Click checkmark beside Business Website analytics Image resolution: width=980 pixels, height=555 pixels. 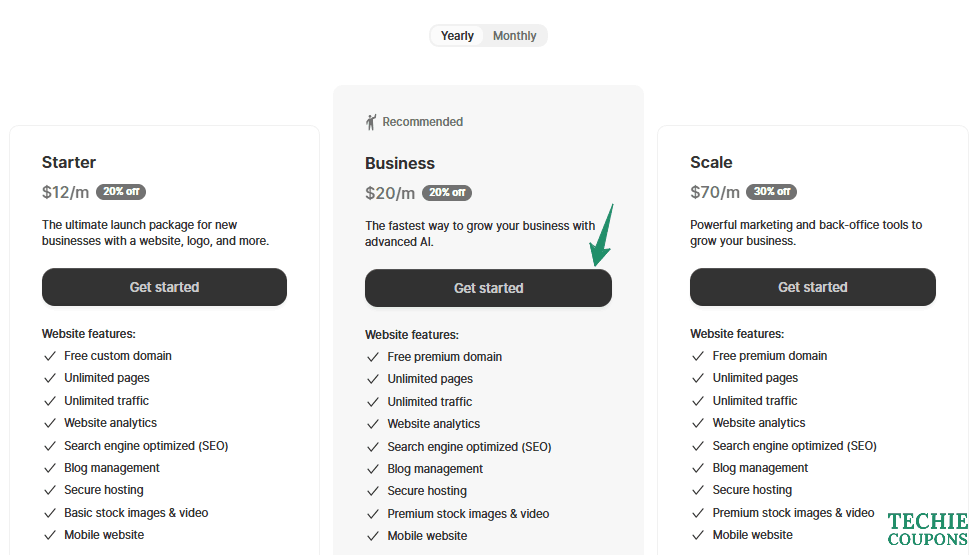click(373, 424)
